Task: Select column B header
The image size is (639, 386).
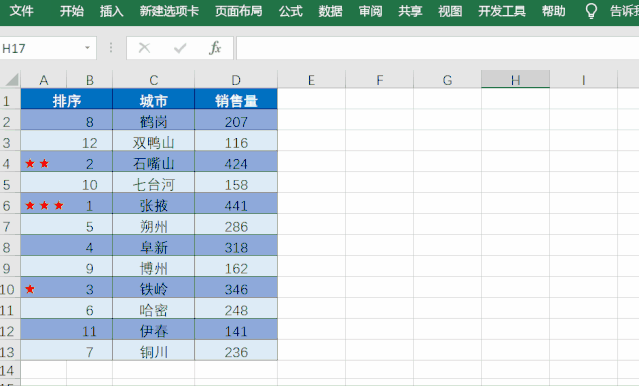Action: (90, 79)
